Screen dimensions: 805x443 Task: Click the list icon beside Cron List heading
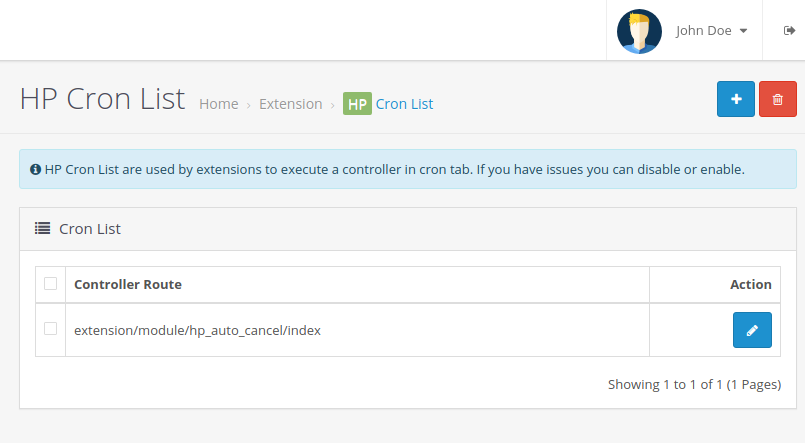pos(43,228)
